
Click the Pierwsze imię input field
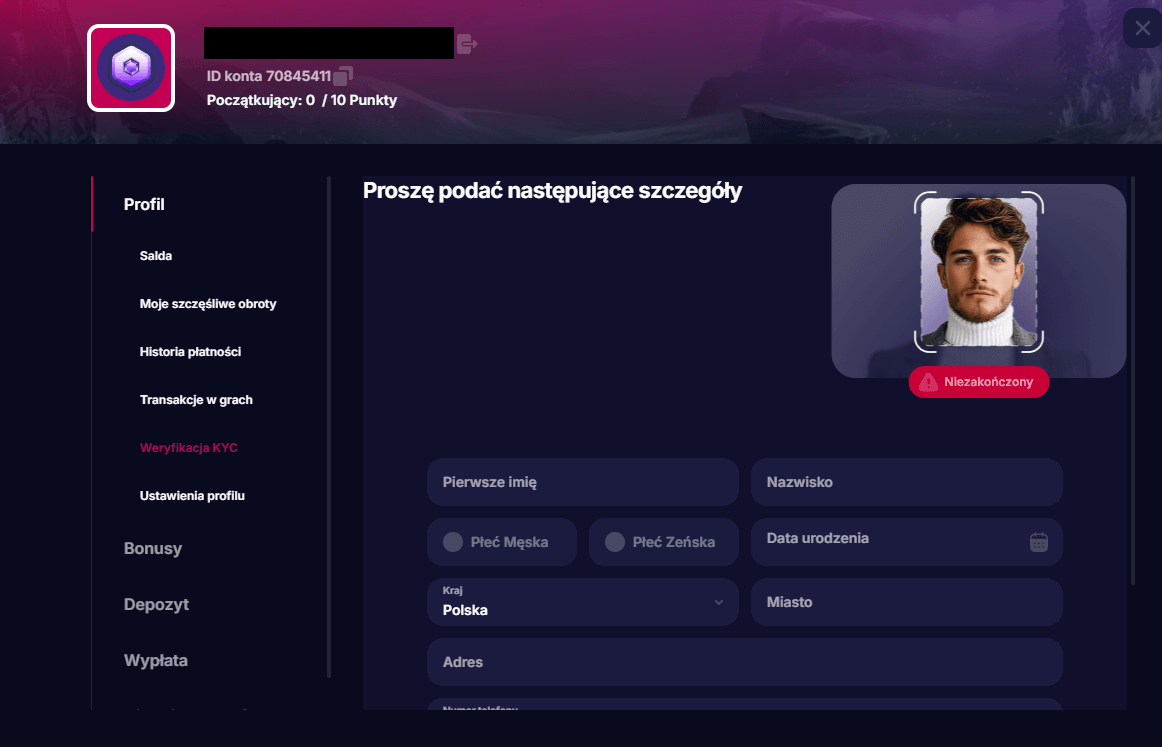point(583,482)
